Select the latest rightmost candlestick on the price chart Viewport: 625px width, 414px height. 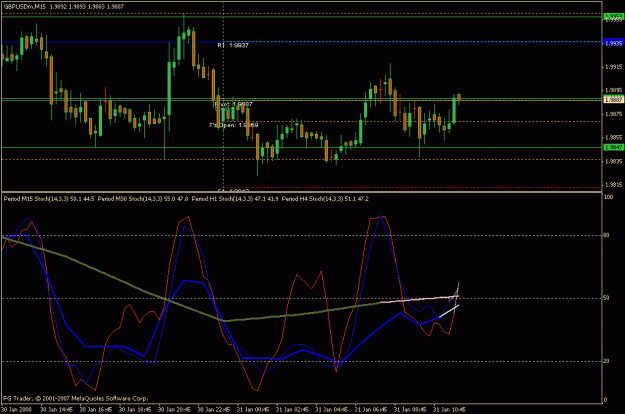(x=459, y=98)
